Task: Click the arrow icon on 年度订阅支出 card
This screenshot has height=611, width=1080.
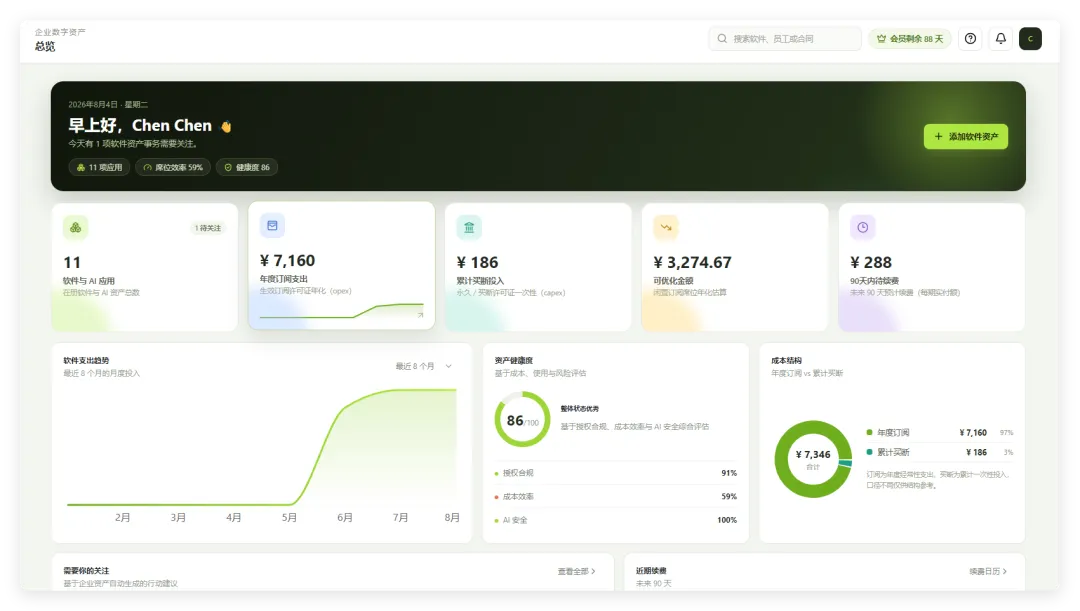Action: pyautogui.click(x=420, y=315)
